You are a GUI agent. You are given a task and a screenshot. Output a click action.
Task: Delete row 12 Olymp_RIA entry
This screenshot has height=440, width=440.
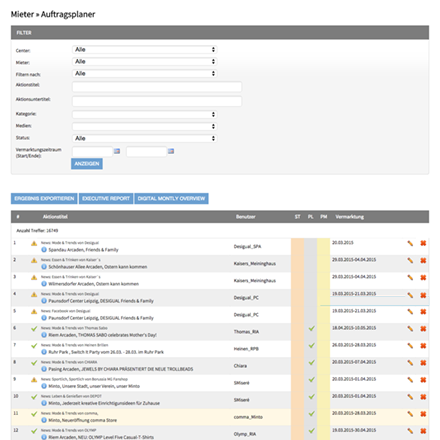423,431
